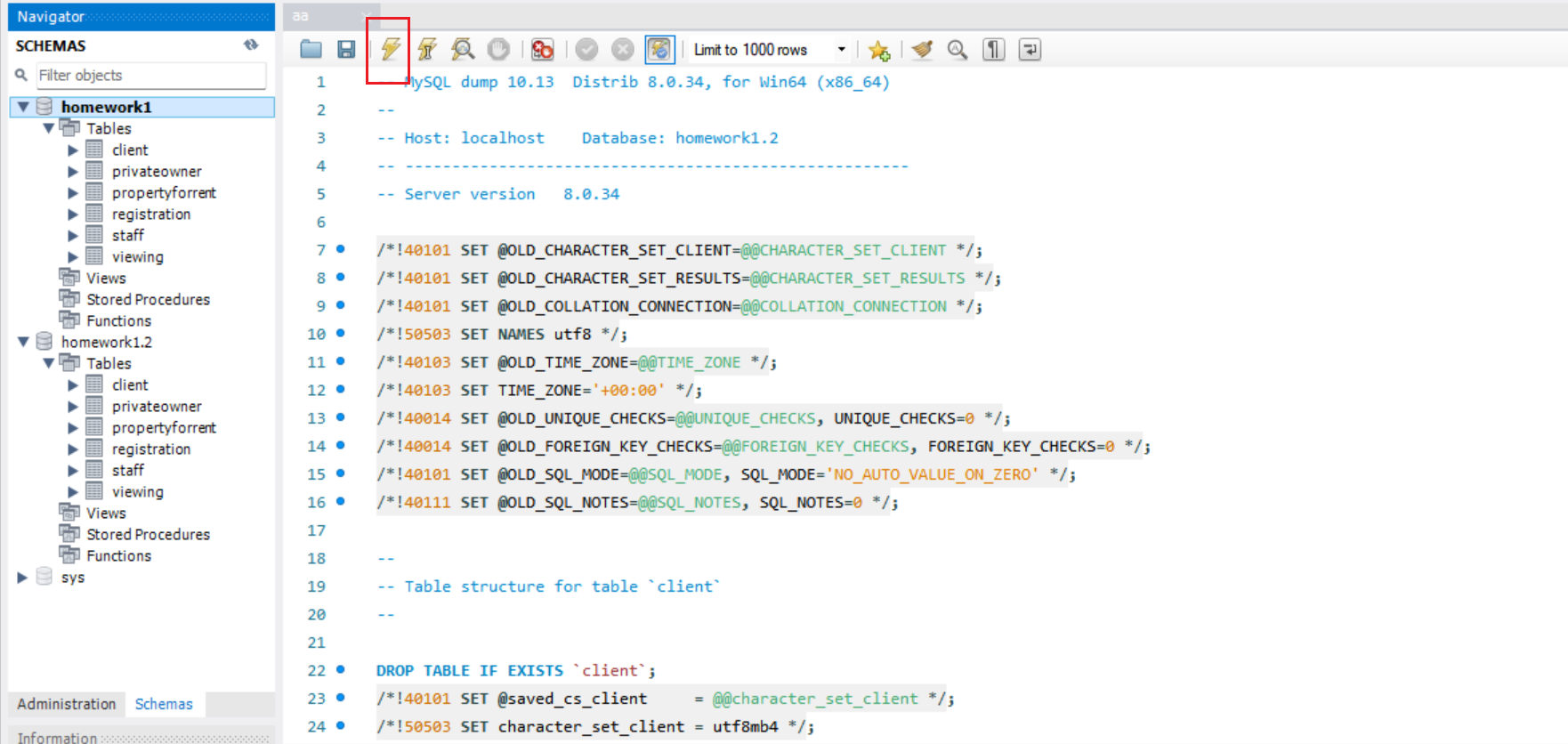
Task: Run Explain on the current statement
Action: pyautogui.click(x=463, y=49)
